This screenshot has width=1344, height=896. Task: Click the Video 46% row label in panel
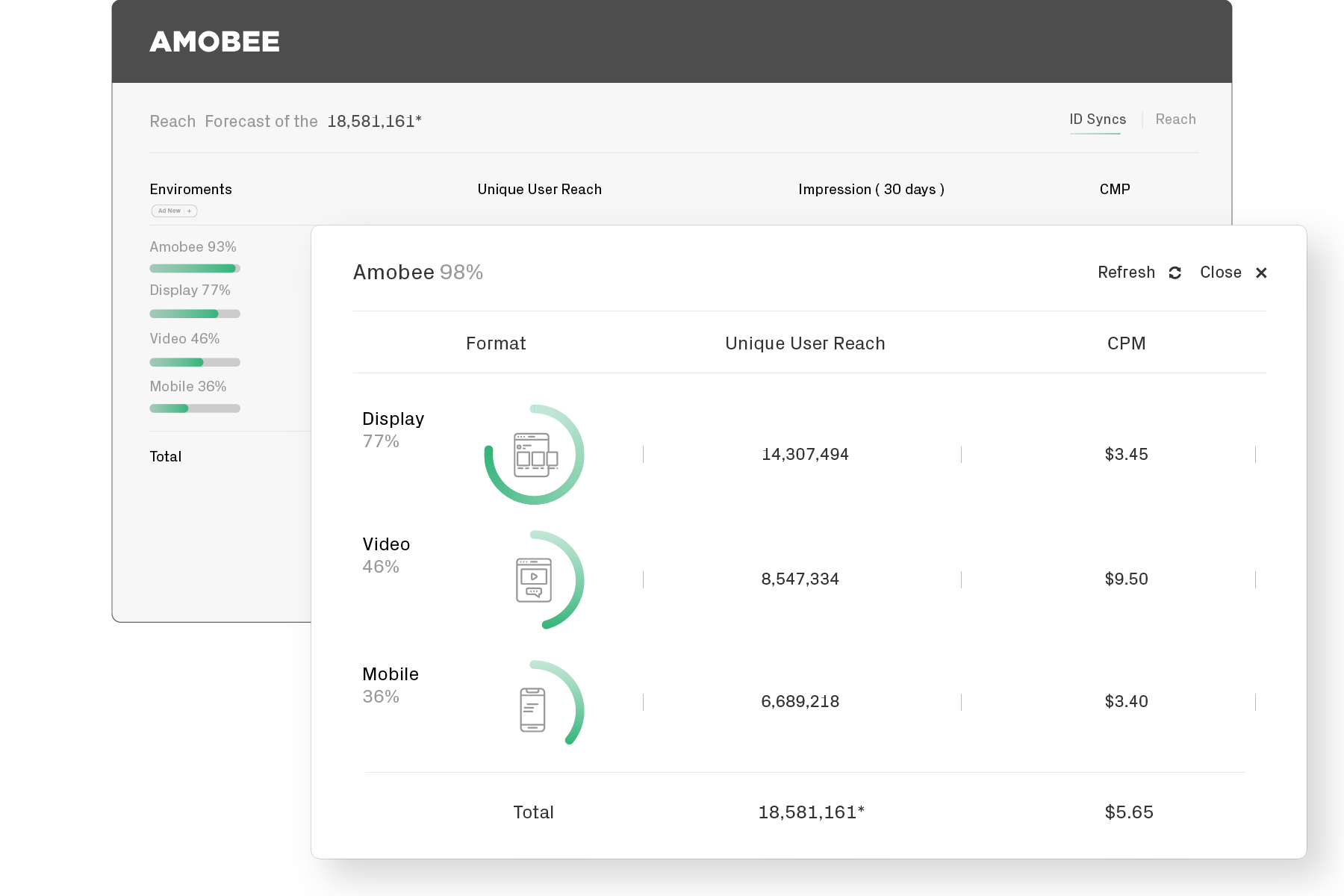386,556
